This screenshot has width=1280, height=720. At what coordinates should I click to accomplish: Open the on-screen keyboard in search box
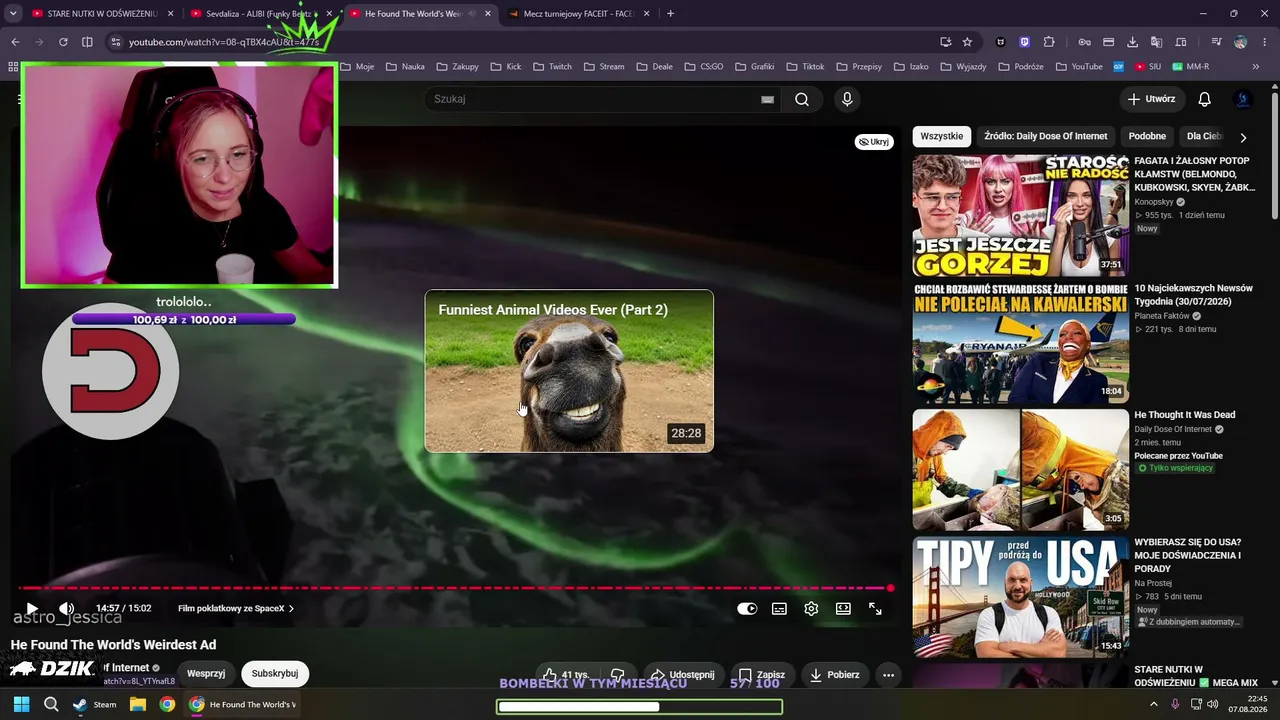(767, 99)
